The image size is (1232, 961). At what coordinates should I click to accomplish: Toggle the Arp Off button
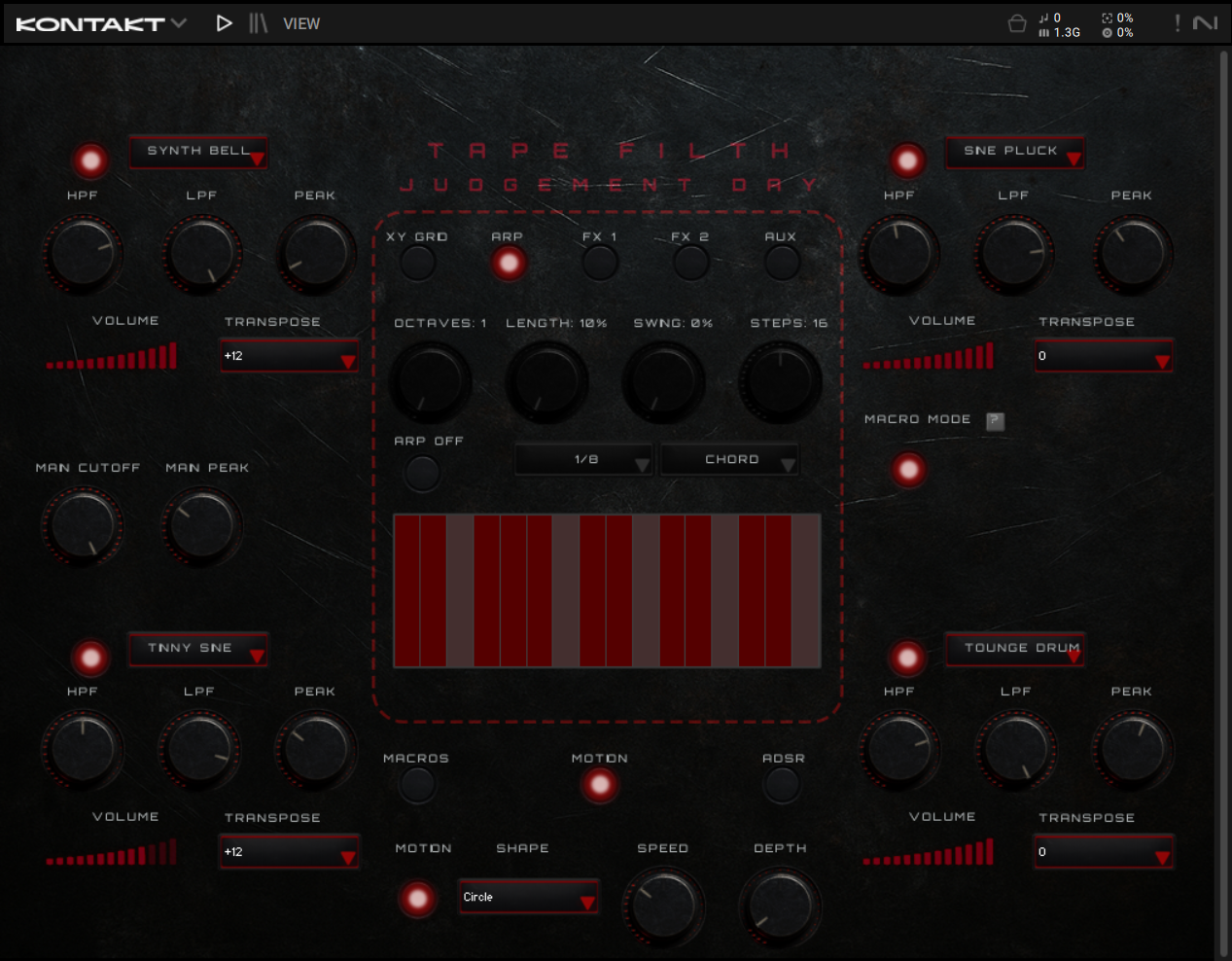click(x=421, y=473)
